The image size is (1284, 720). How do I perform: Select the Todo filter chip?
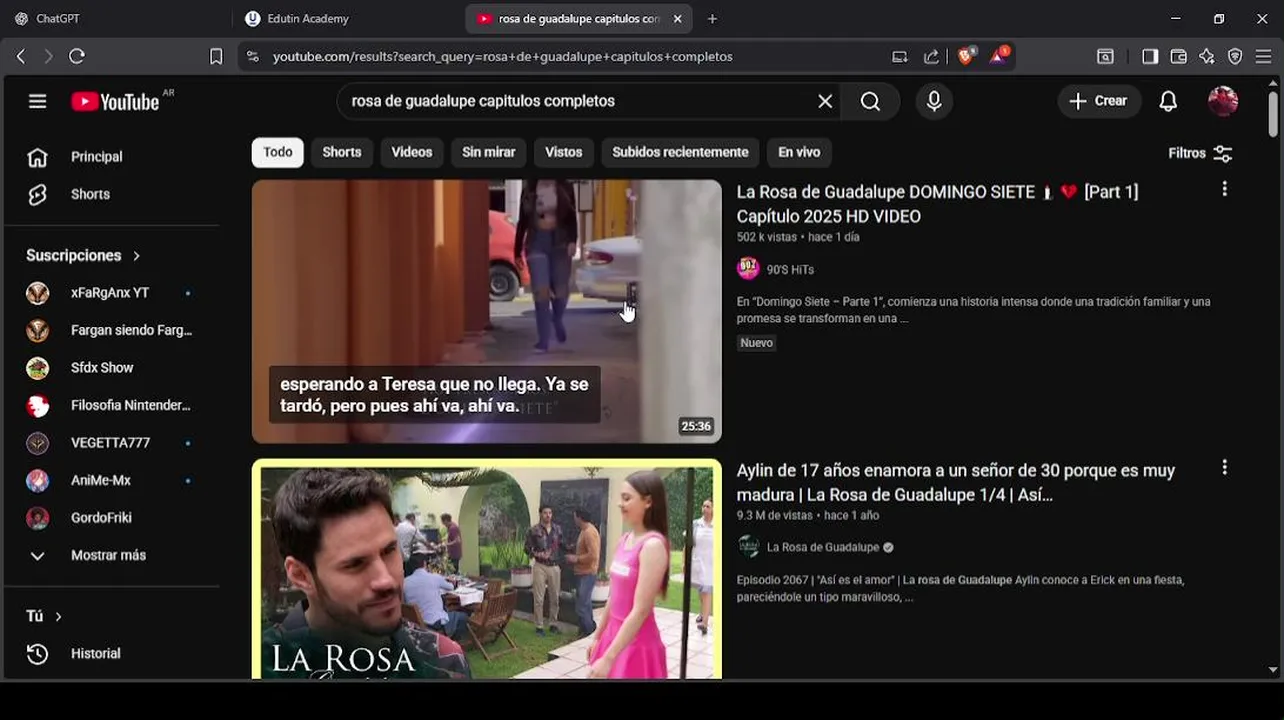click(278, 152)
